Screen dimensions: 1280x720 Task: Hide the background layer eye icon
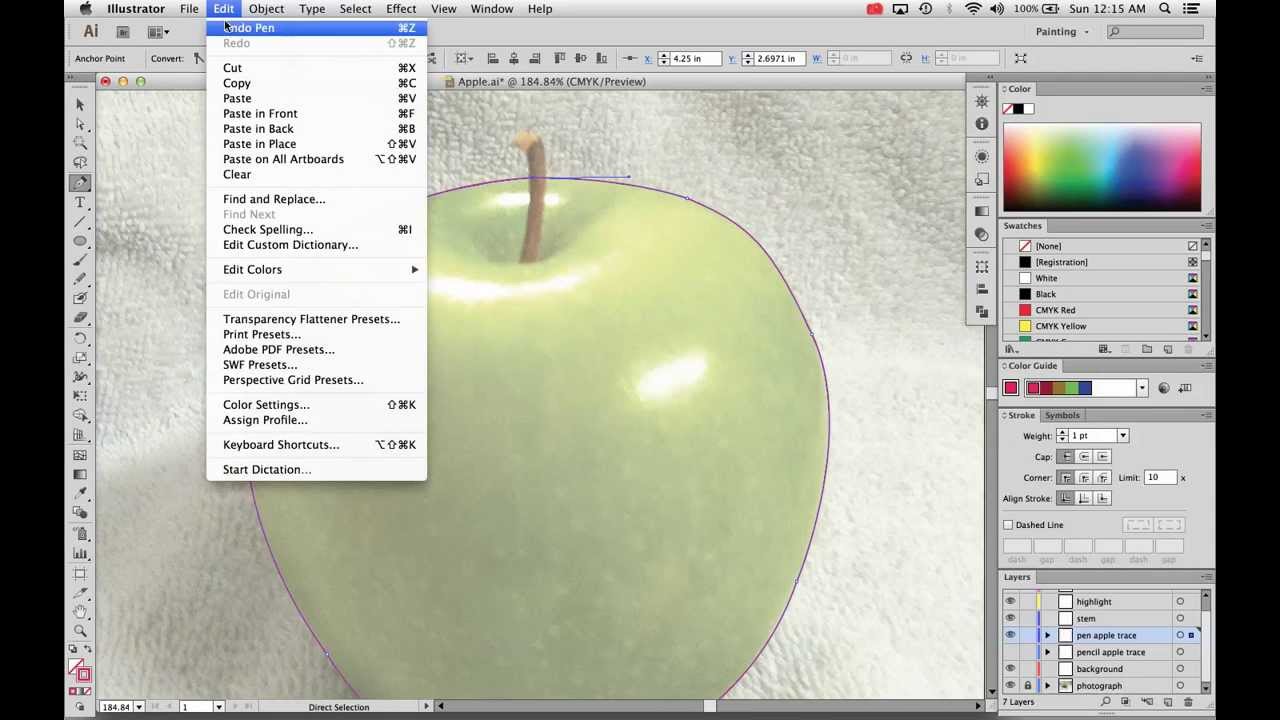1010,669
